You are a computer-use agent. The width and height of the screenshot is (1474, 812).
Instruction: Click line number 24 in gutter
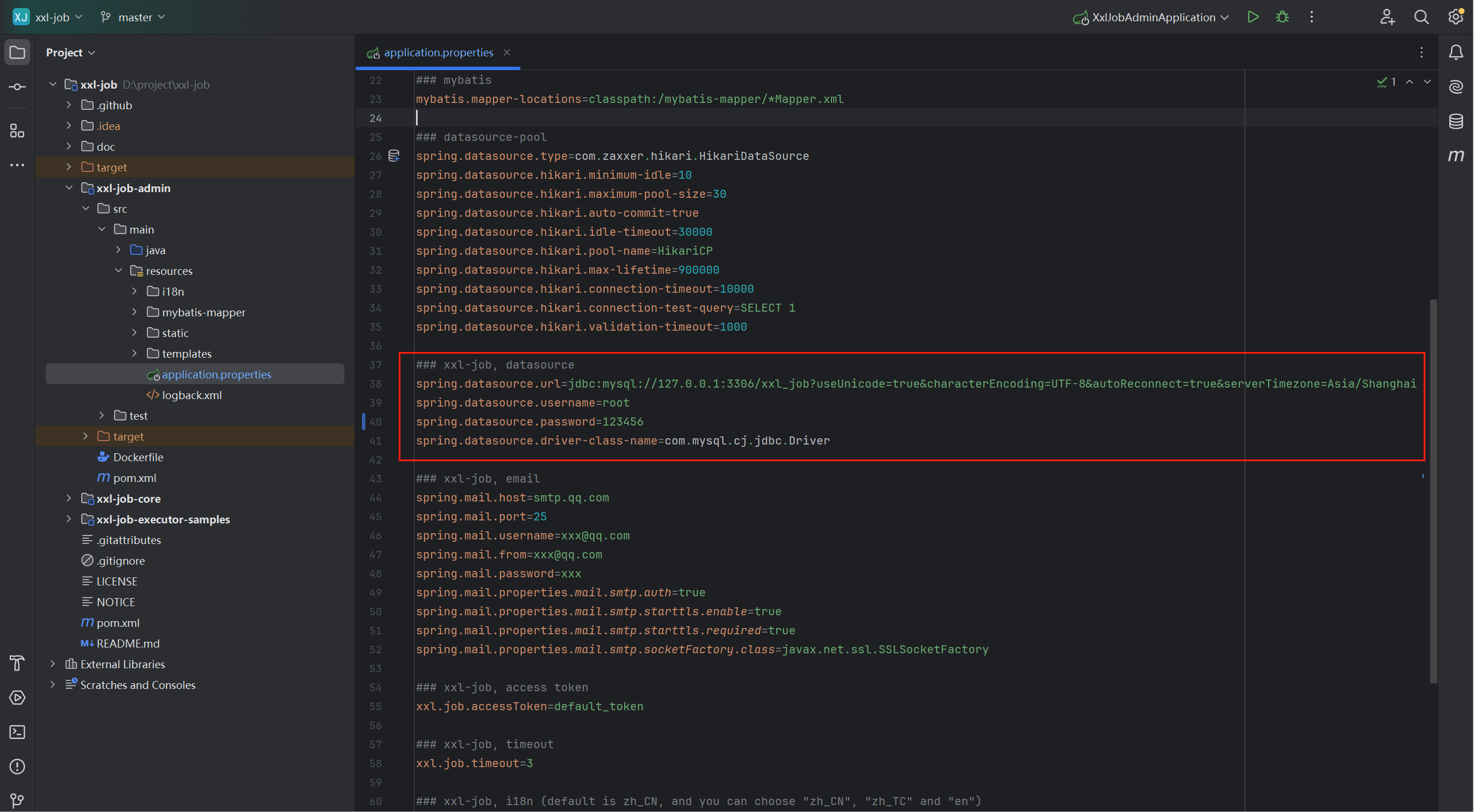pos(376,118)
